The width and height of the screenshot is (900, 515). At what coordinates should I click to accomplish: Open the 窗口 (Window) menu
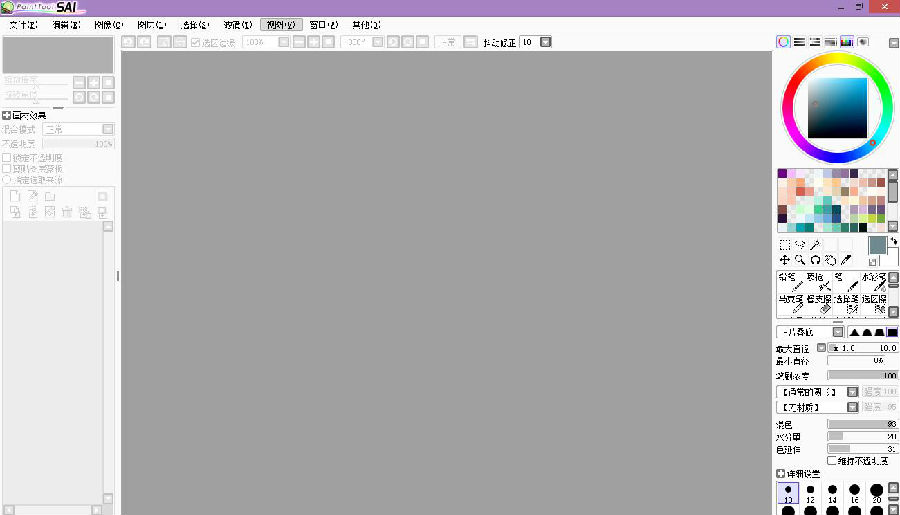(323, 24)
